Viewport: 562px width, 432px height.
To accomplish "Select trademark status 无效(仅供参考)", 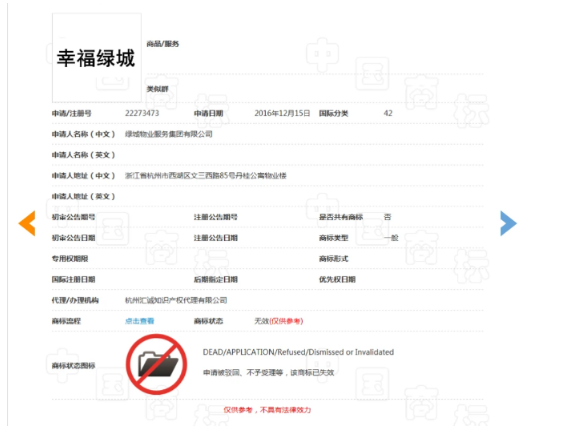I will pyautogui.click(x=278, y=321).
